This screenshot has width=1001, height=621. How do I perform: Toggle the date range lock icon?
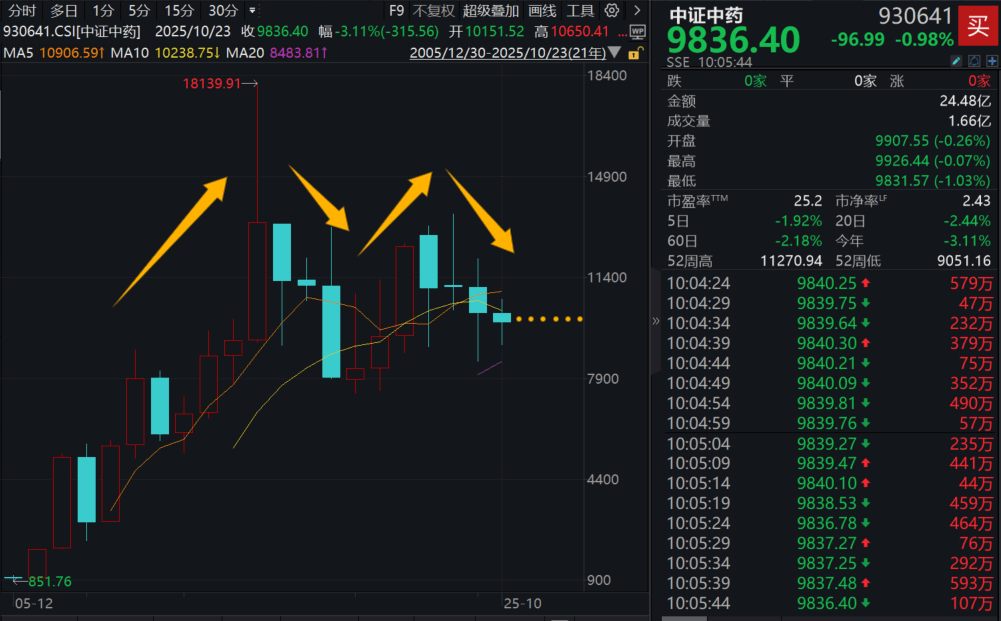(x=635, y=53)
